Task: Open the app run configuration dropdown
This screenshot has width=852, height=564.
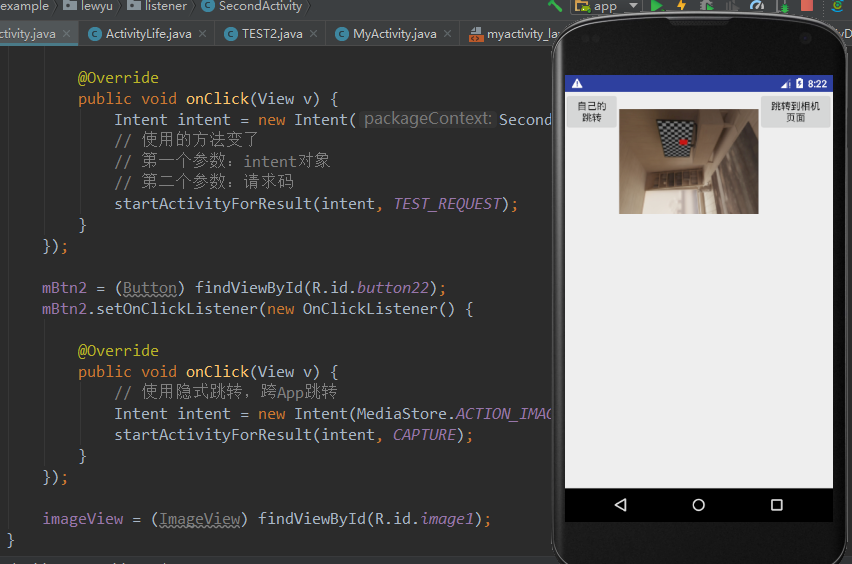Action: click(x=607, y=6)
